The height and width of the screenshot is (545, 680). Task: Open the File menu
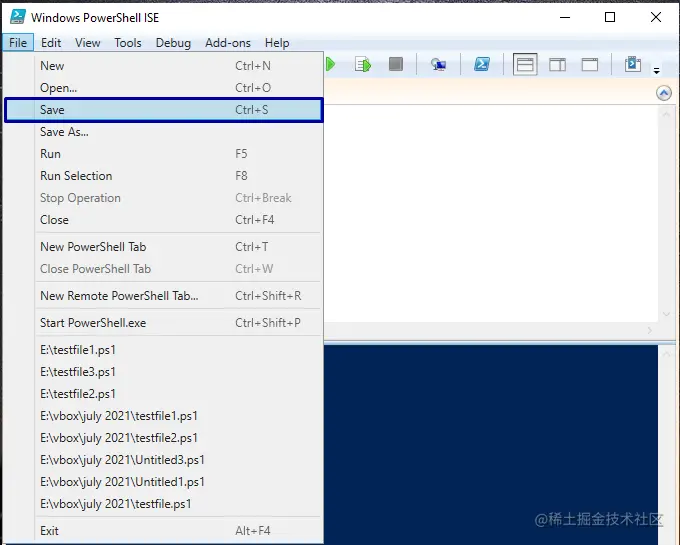click(x=18, y=42)
